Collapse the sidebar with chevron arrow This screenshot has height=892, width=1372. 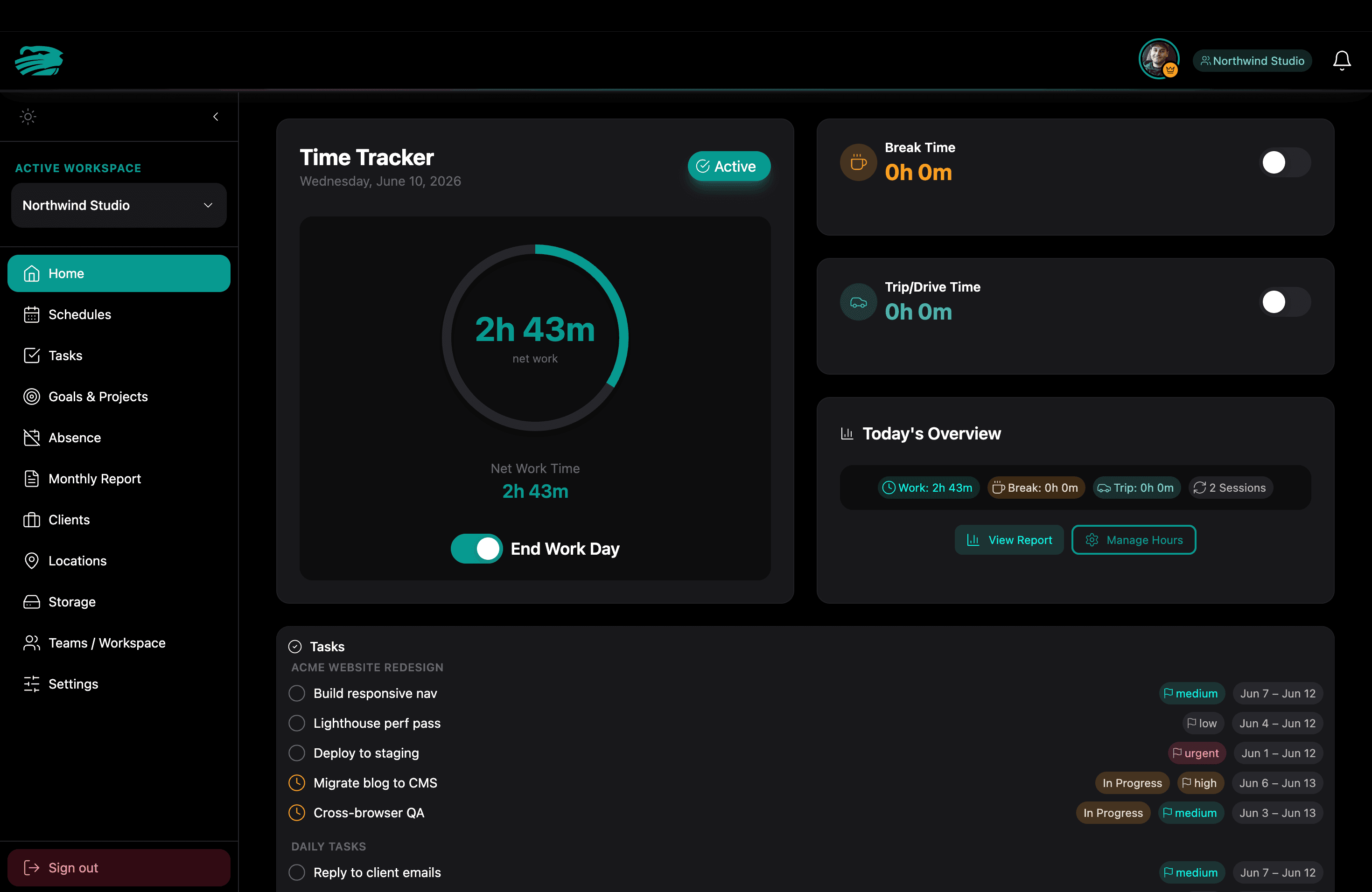click(x=216, y=116)
